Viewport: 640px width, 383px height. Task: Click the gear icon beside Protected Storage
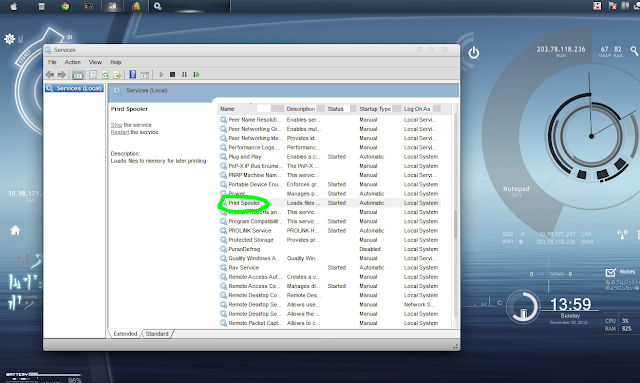click(x=223, y=240)
